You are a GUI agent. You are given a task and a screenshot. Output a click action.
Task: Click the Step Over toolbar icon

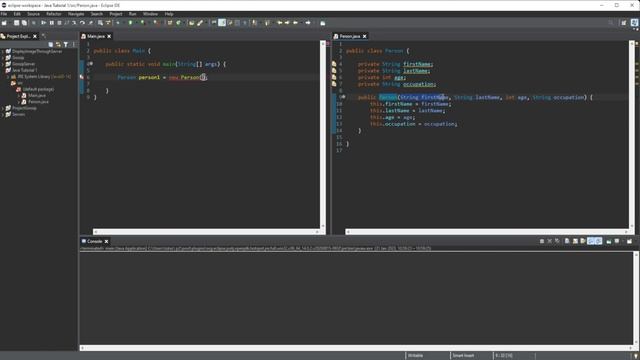pos(82,23)
